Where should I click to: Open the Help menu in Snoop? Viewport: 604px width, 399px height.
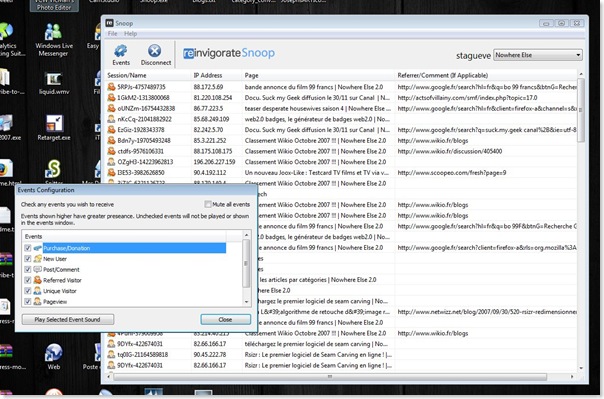pos(130,34)
